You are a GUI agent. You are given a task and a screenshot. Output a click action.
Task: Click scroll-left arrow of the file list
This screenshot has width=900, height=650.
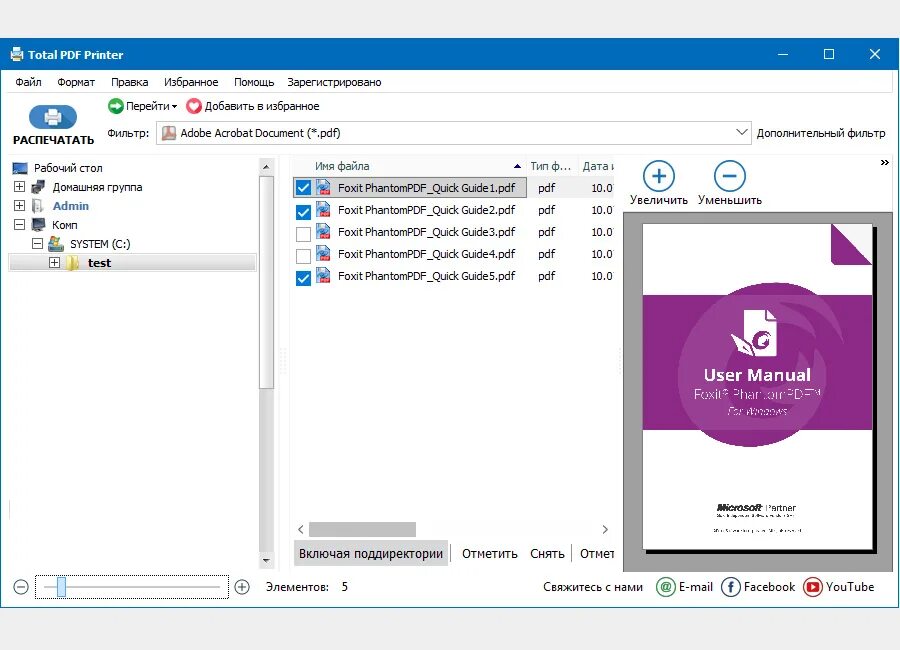pos(301,529)
